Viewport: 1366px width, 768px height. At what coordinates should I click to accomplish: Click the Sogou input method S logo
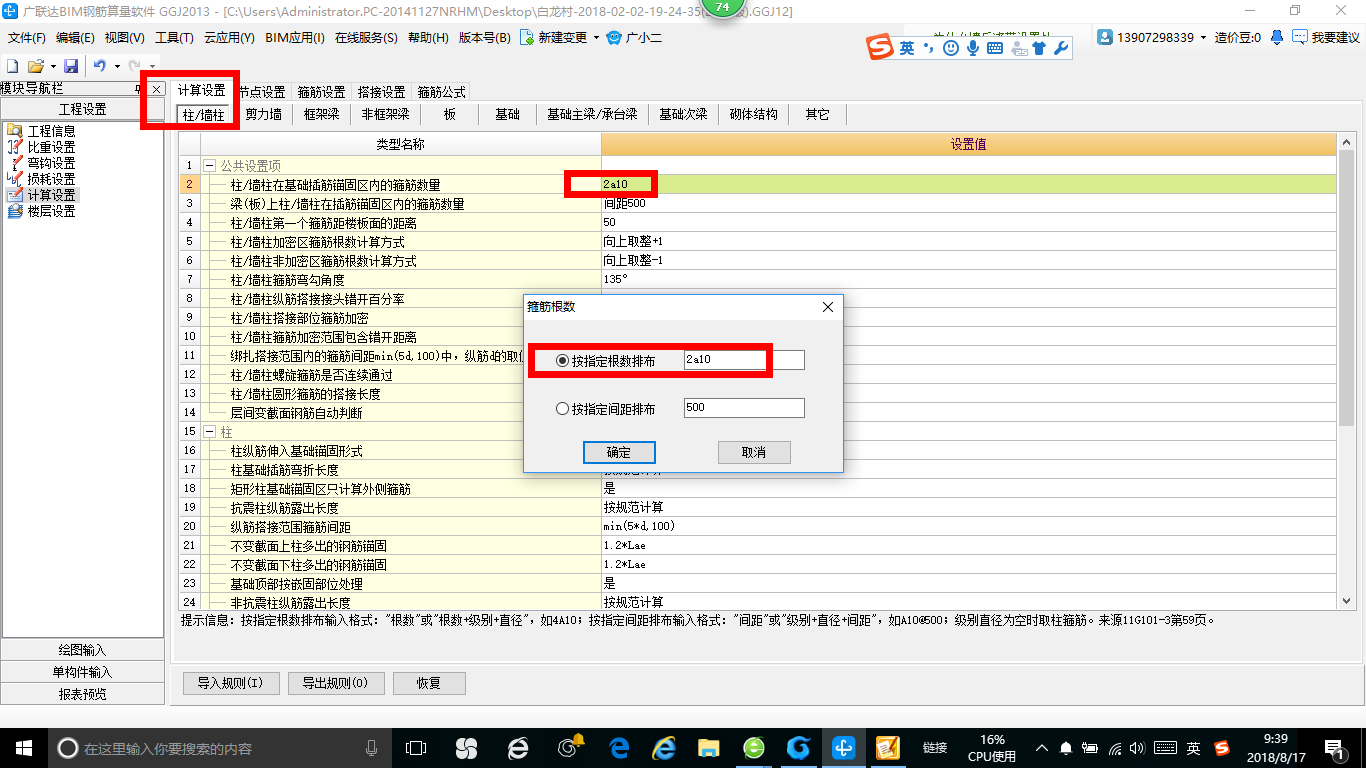pyautogui.click(x=880, y=47)
